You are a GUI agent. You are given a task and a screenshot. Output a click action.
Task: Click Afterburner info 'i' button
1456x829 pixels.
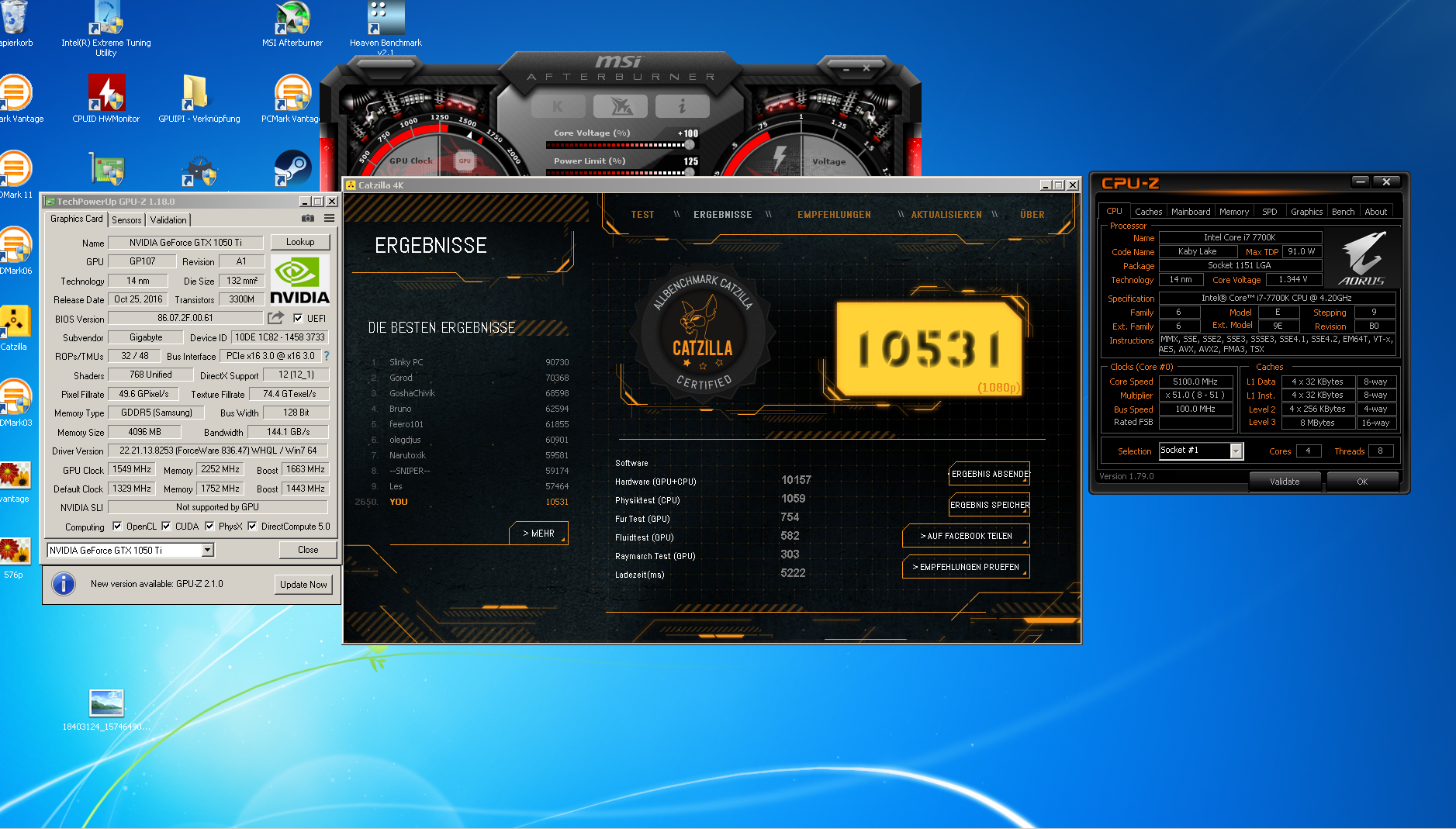point(682,106)
